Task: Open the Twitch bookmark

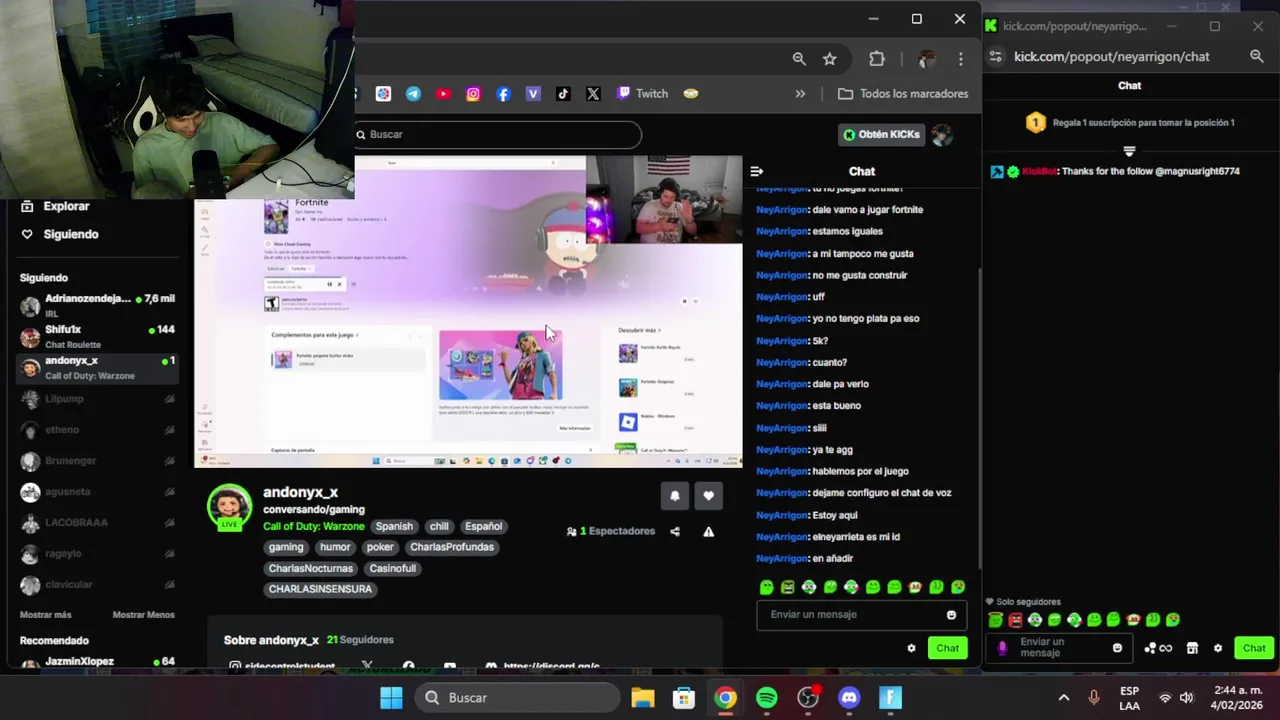Action: pyautogui.click(x=642, y=93)
